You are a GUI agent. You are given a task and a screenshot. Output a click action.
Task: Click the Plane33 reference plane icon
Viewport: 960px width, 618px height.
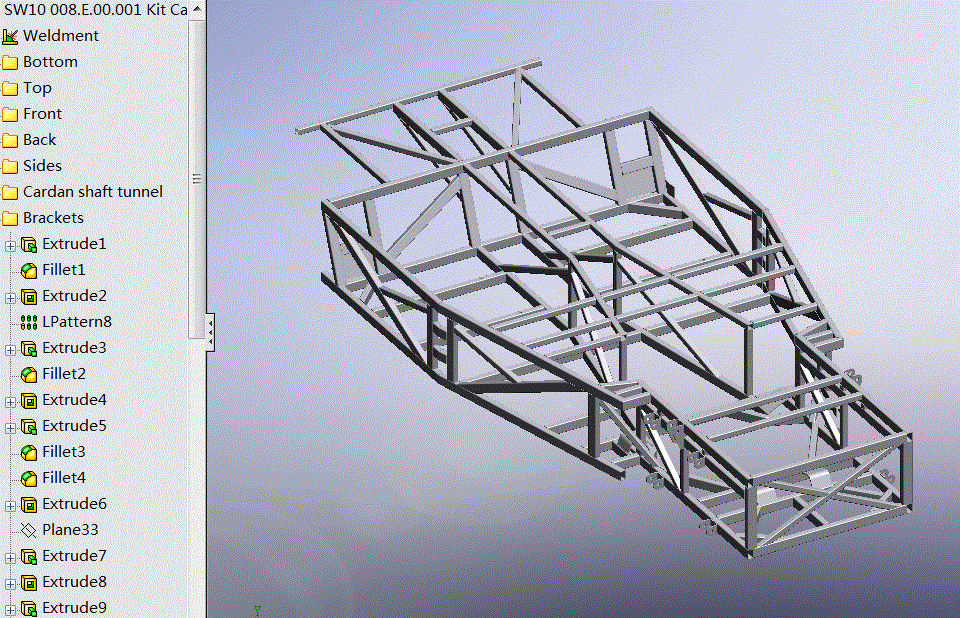[x=29, y=531]
